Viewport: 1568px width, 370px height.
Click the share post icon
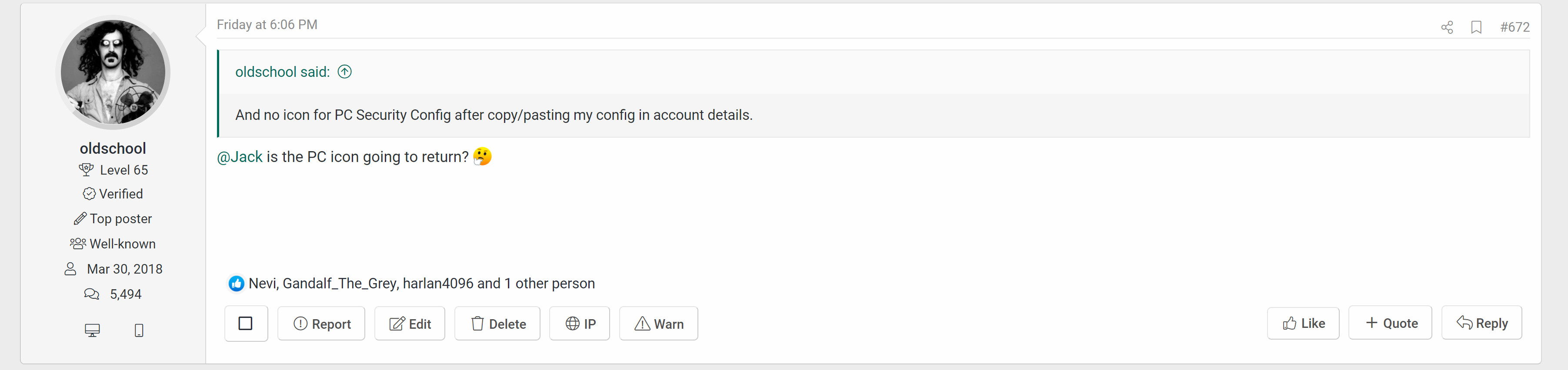pyautogui.click(x=1447, y=27)
